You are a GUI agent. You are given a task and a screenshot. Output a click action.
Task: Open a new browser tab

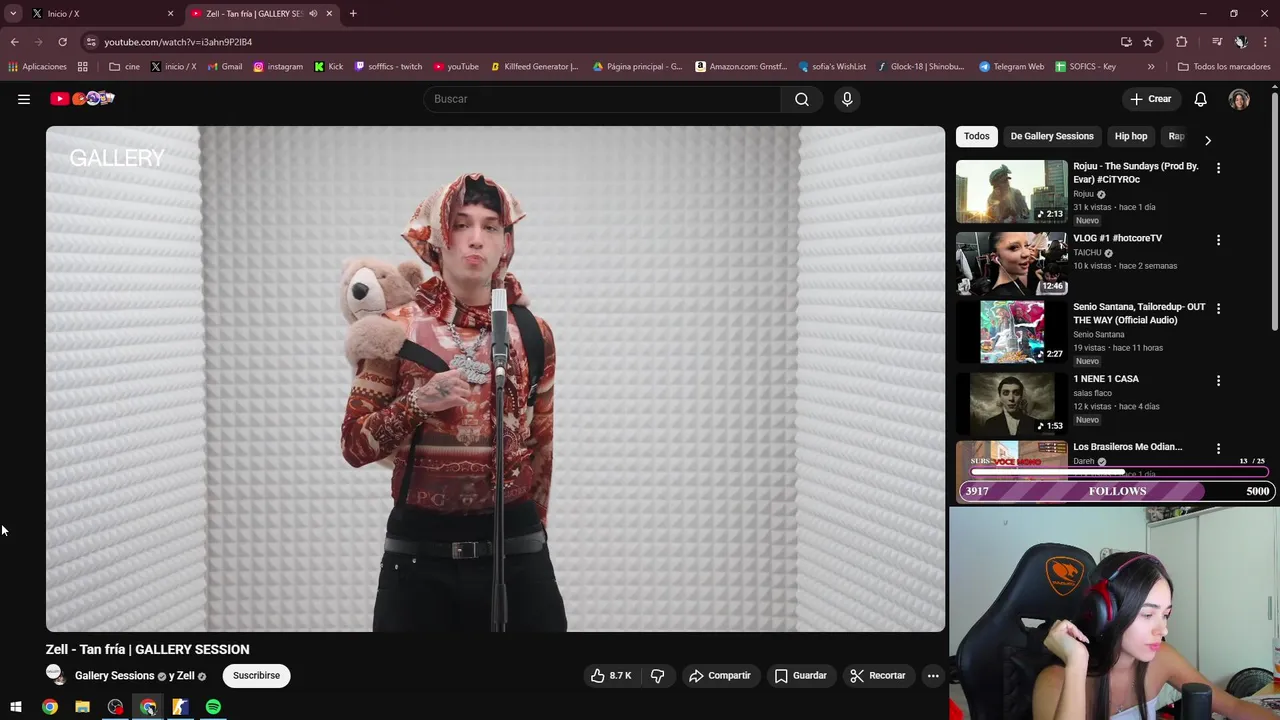pyautogui.click(x=353, y=14)
